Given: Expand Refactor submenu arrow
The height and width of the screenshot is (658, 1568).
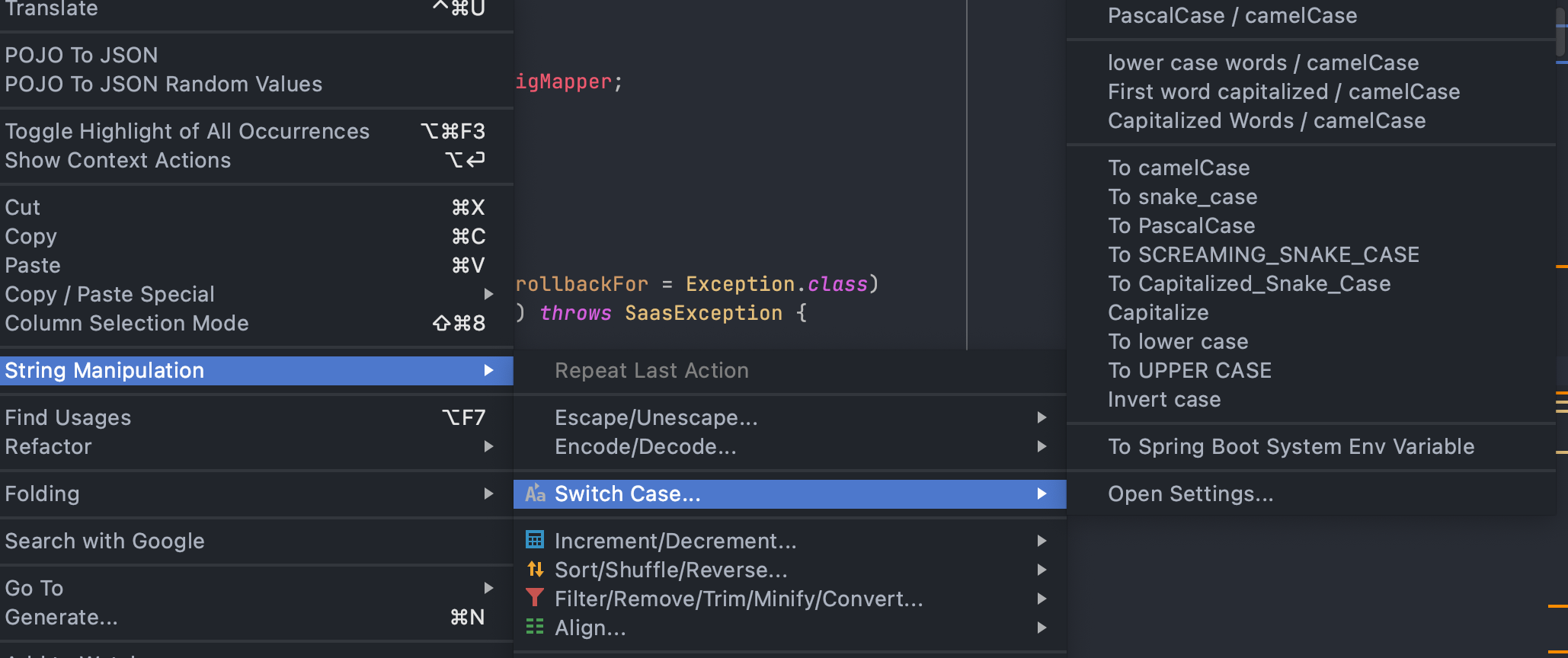Looking at the screenshot, I should point(489,446).
